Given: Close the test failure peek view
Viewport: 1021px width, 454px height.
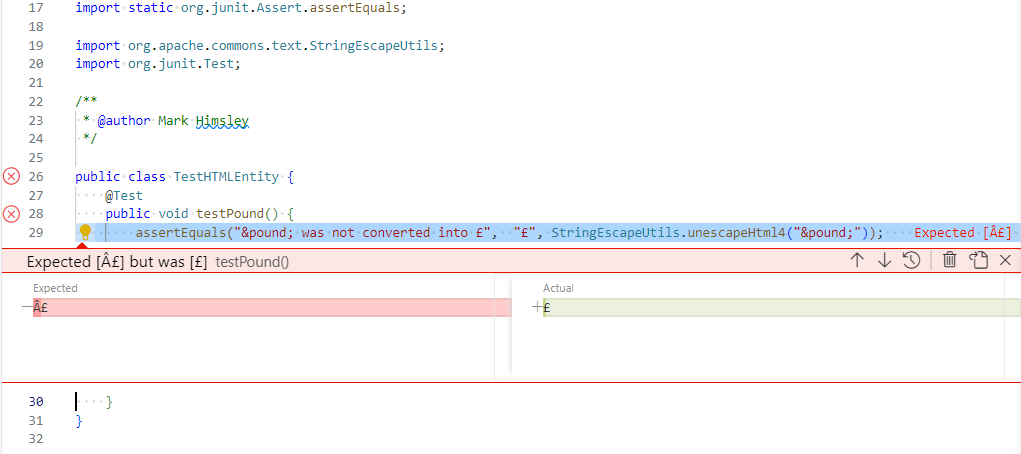Looking at the screenshot, I should [x=1005, y=261].
